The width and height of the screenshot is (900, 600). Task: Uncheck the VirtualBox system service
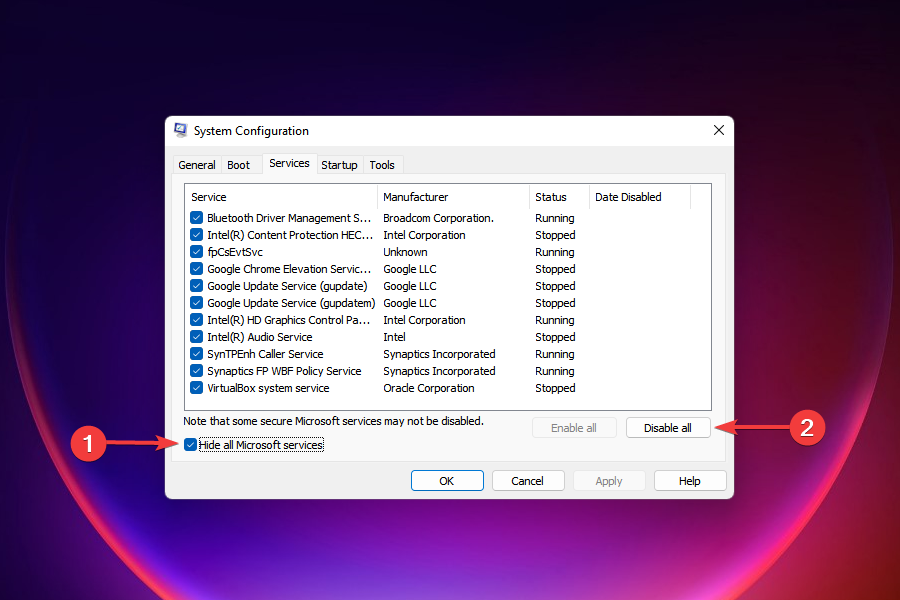(x=196, y=387)
